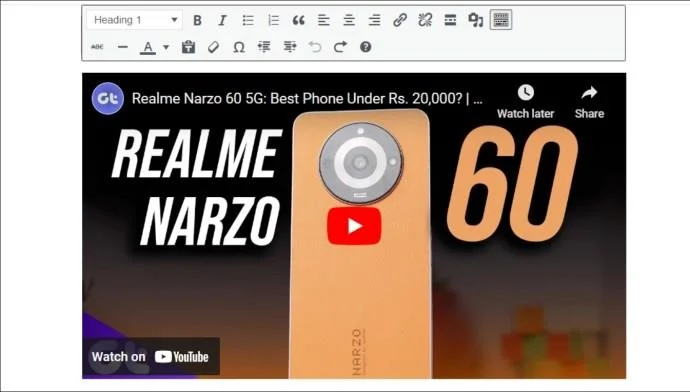Click the GT channel avatar
The width and height of the screenshot is (690, 392).
tap(108, 99)
